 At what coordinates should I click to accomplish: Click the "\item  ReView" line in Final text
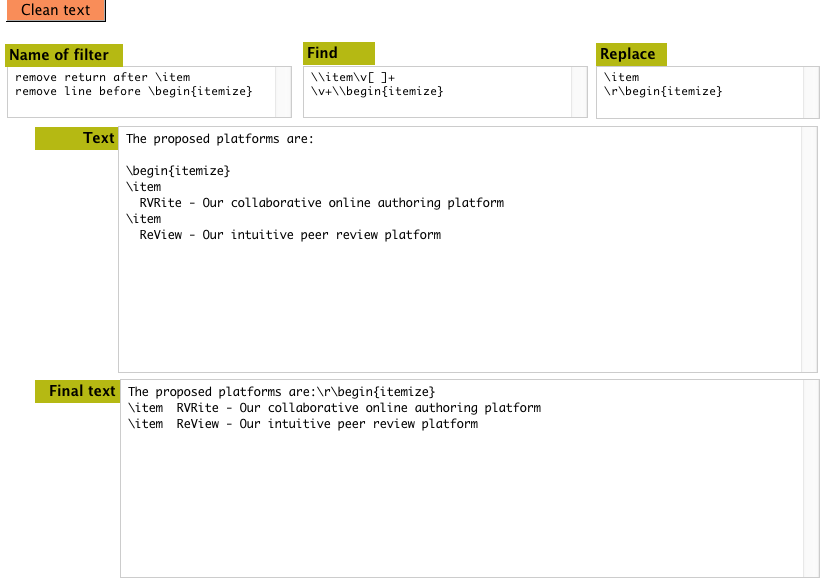[303, 424]
